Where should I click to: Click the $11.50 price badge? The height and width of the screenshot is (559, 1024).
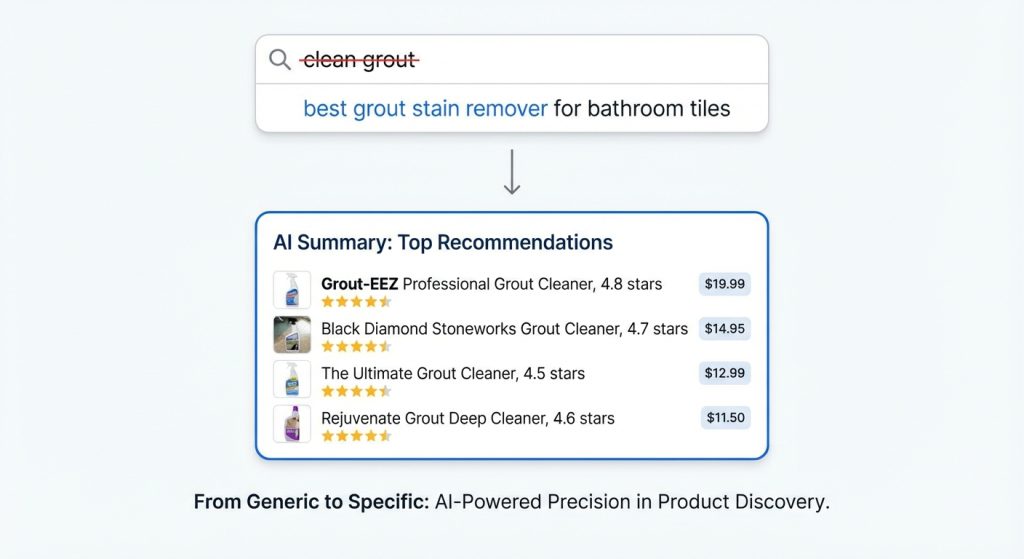click(724, 418)
